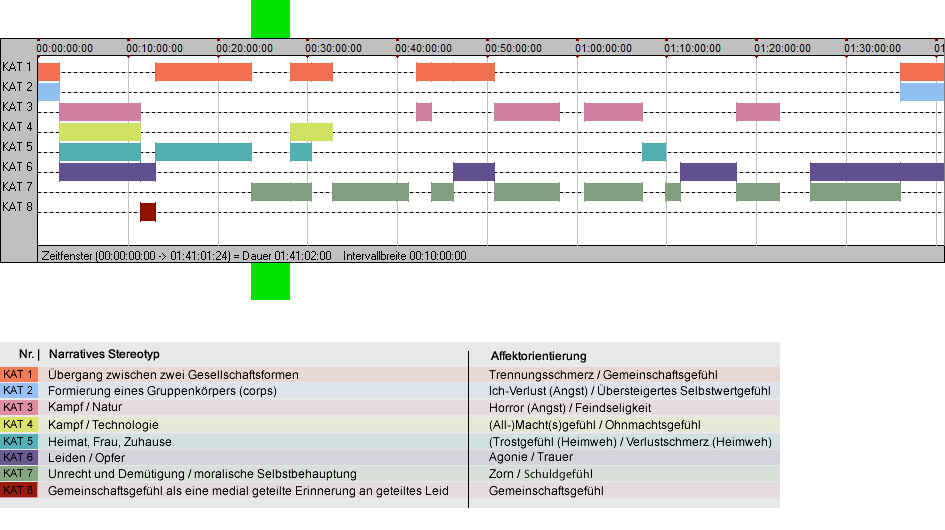This screenshot has width=945, height=530.
Task: Click the 00:00:00:00 start time label
Action: click(64, 48)
